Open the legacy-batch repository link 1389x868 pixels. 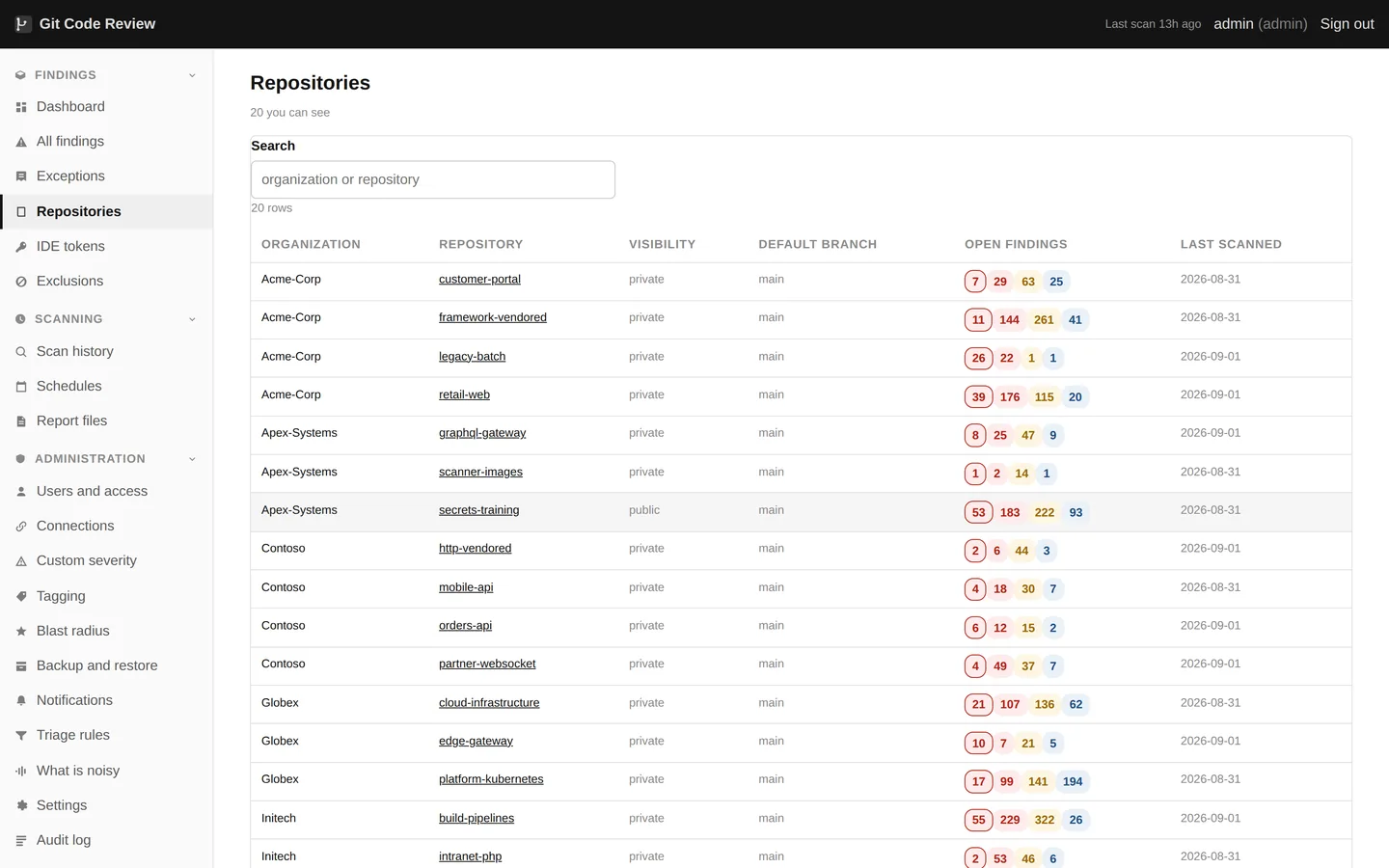coord(472,357)
